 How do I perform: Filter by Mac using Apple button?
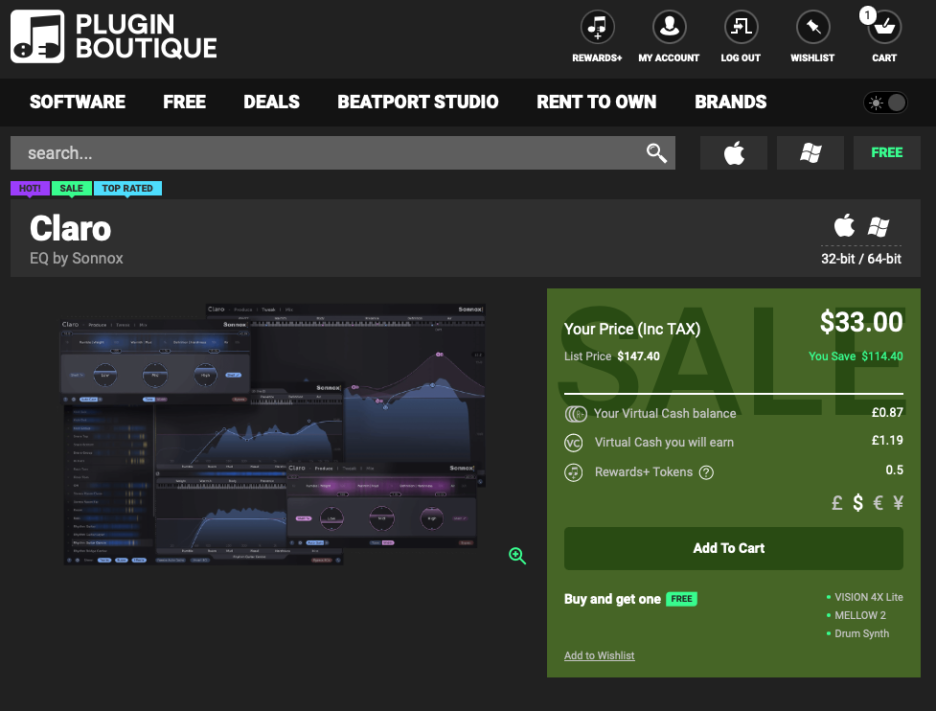tap(734, 153)
